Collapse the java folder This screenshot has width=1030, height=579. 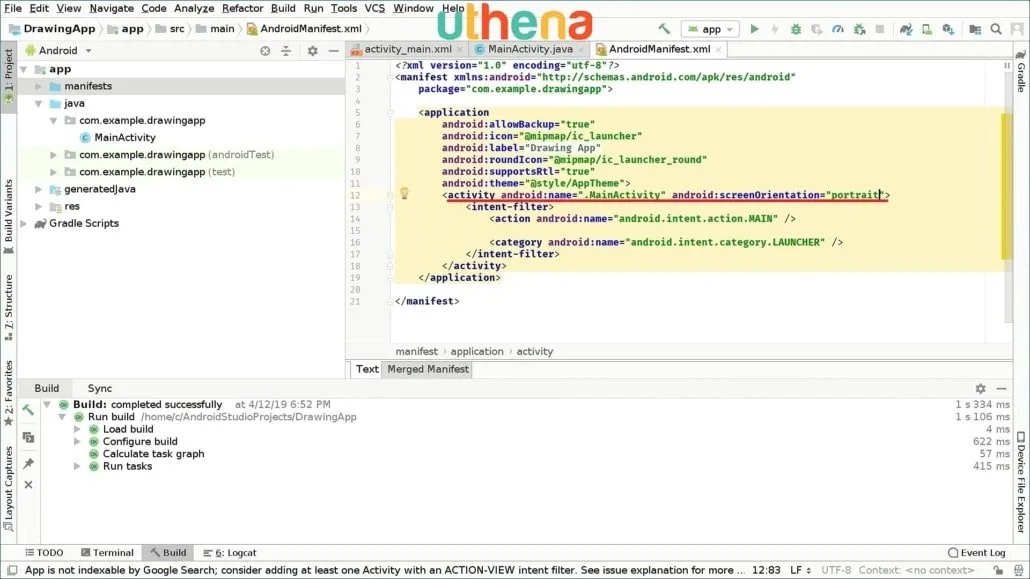39,103
